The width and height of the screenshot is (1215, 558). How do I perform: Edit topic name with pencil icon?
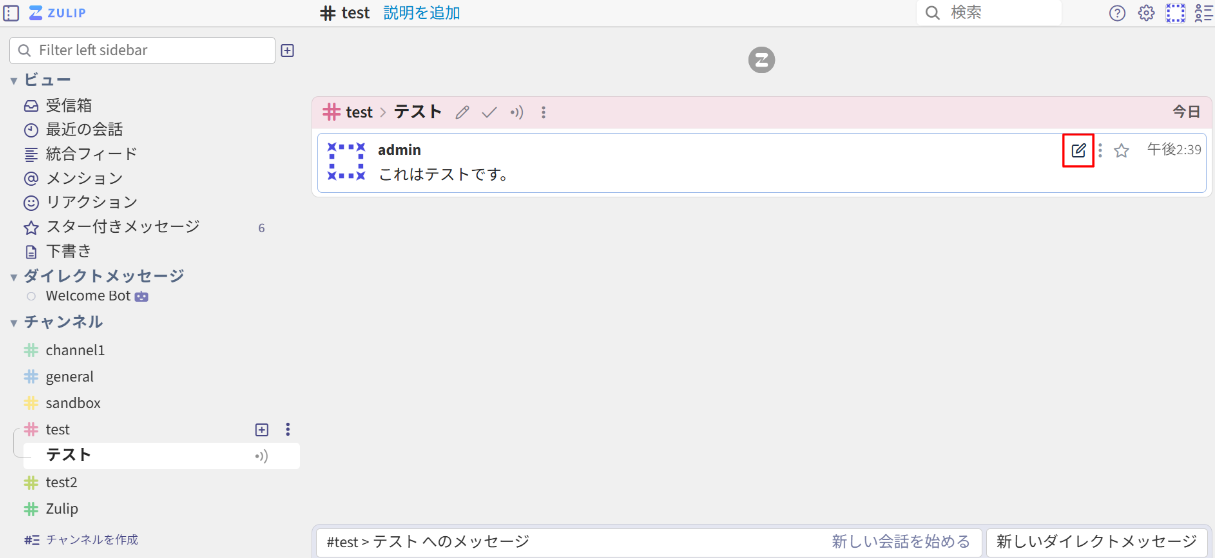[x=462, y=113]
